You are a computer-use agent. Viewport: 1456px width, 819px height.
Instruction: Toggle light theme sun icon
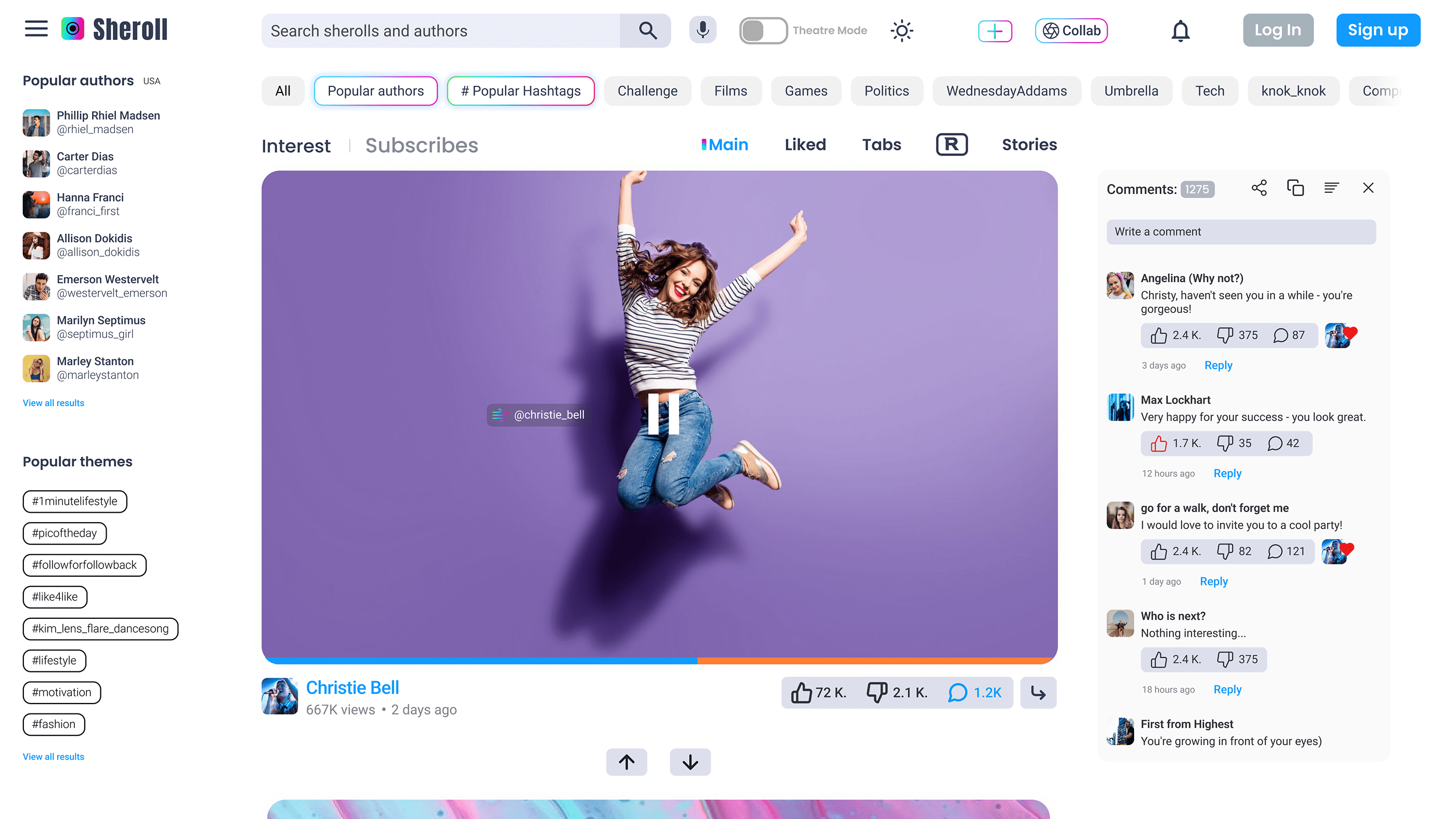coord(902,31)
